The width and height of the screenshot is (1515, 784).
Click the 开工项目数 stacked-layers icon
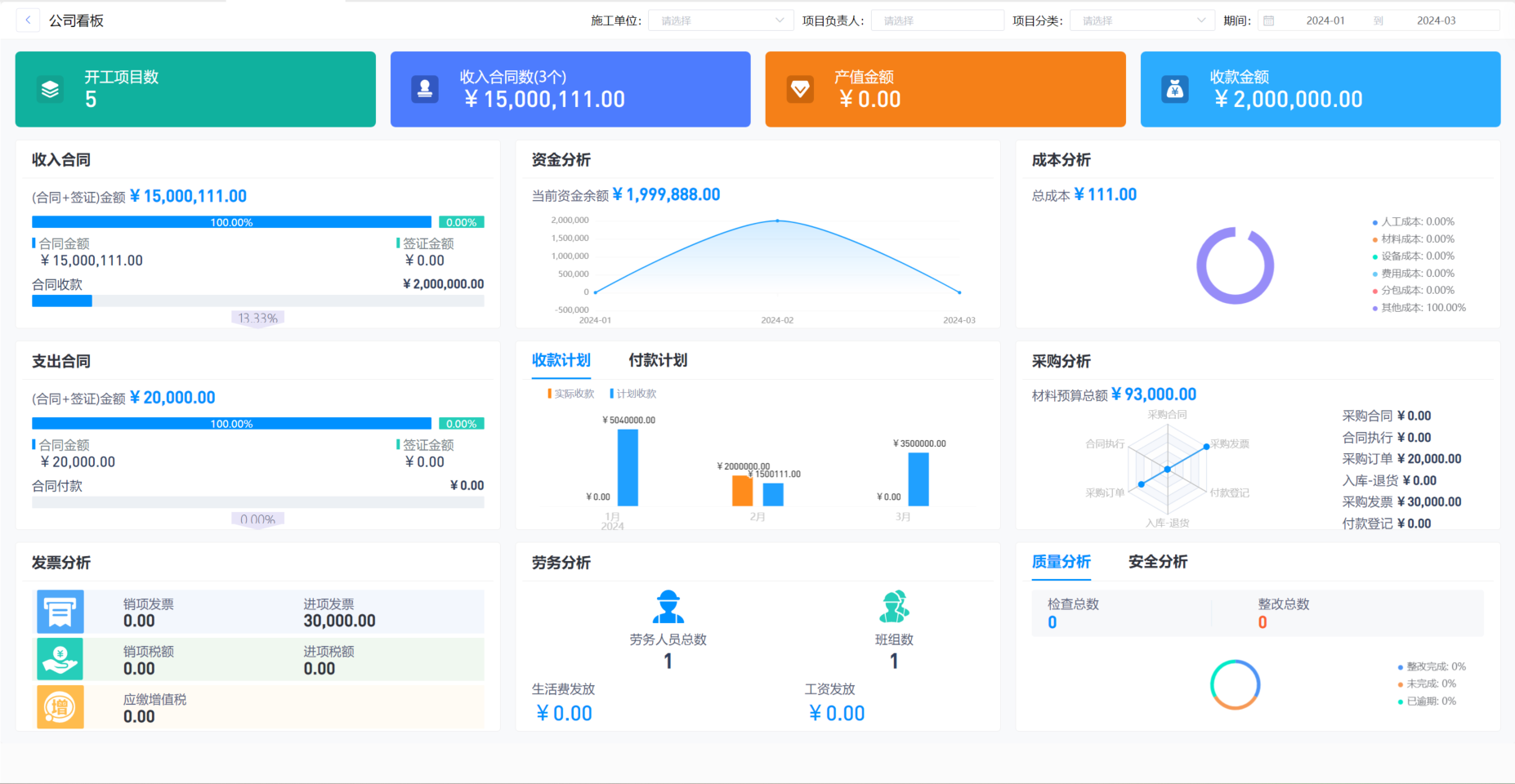point(50,89)
